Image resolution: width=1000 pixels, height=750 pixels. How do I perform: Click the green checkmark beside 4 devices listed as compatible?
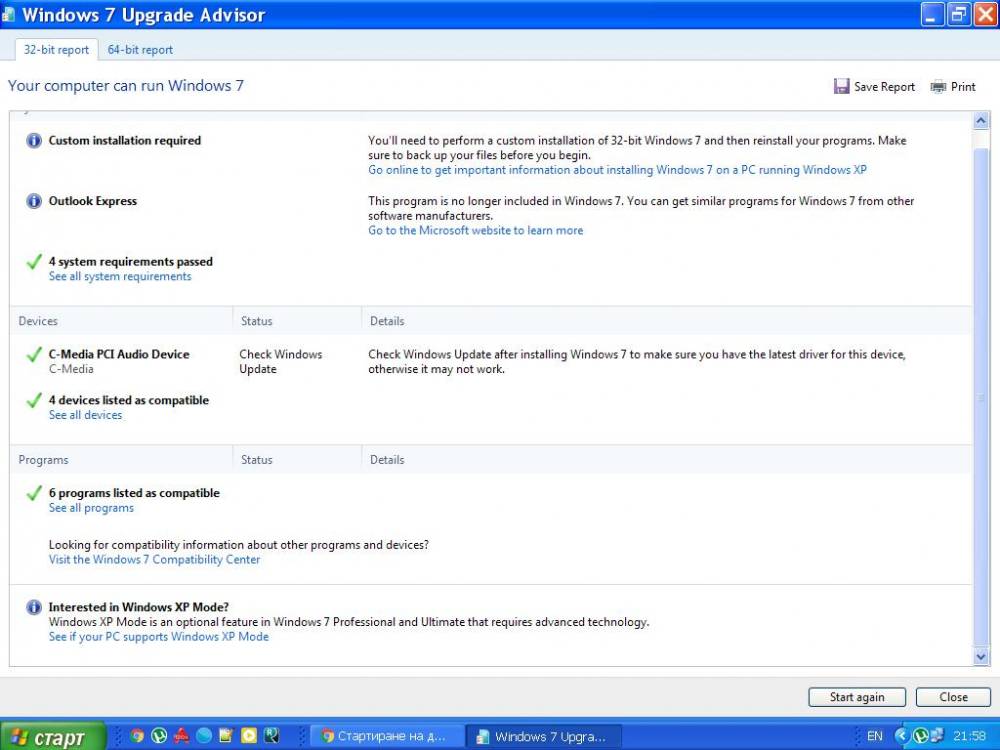click(x=34, y=401)
